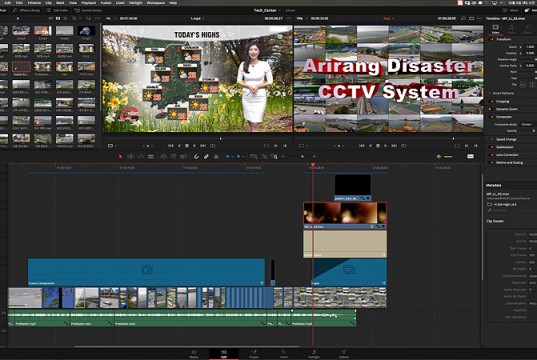Viewport: 537px width, 360px height.
Task: Open the Fusion menu
Action: click(106, 3)
